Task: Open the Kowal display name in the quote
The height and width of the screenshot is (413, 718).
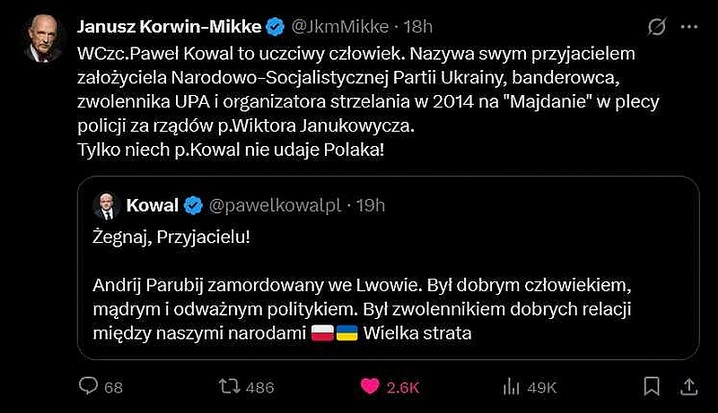Action: click(x=151, y=205)
